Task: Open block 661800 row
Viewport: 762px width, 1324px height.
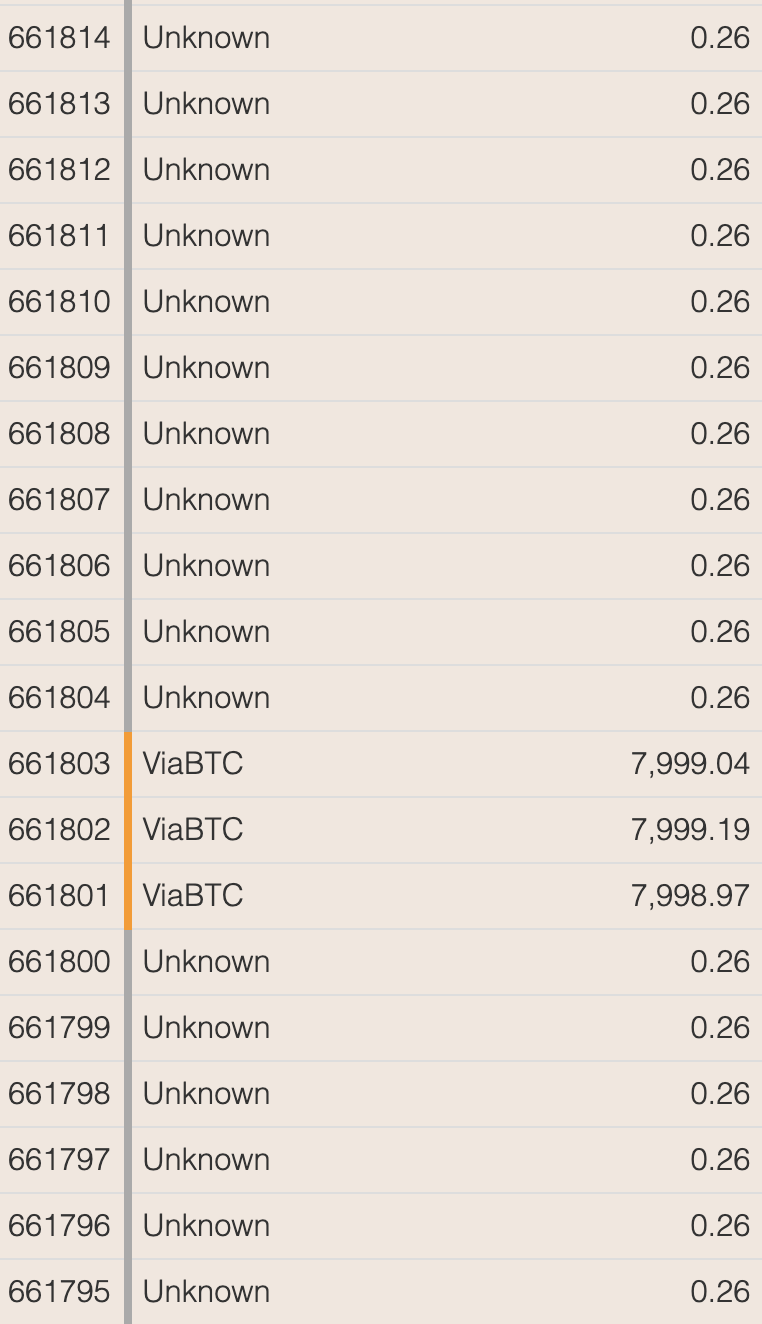Action: click(381, 962)
